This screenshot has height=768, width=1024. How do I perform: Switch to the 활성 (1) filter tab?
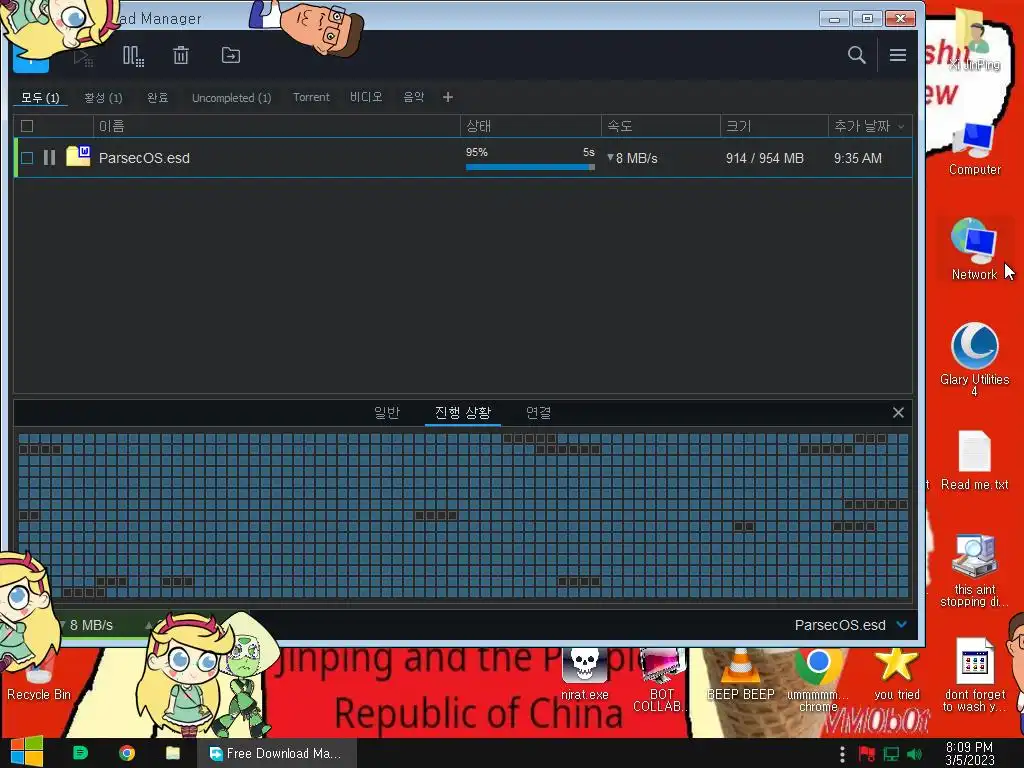click(103, 97)
